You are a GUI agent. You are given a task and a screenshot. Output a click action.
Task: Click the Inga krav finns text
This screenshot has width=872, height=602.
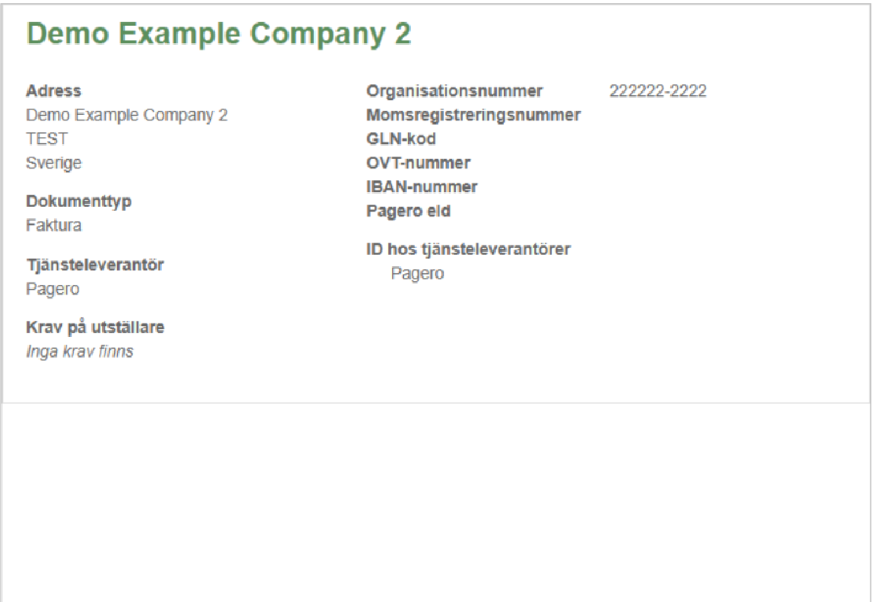(x=79, y=351)
